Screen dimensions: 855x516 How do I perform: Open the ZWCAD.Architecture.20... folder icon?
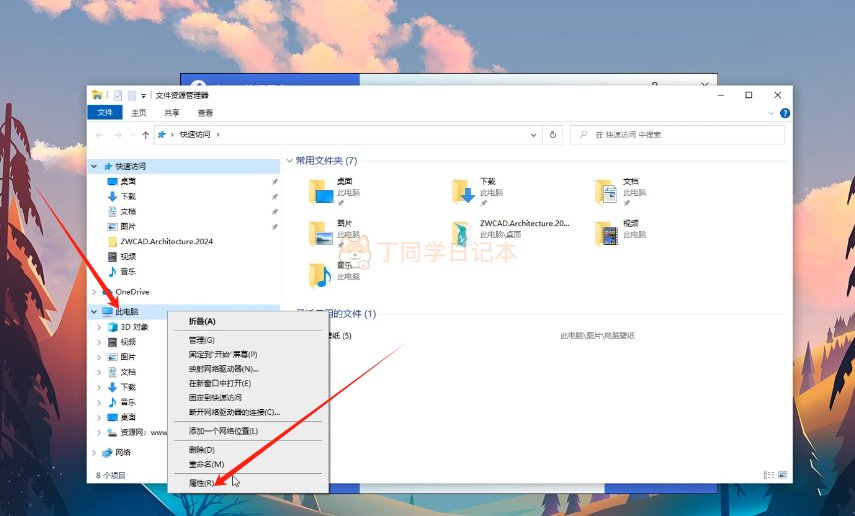[x=462, y=234]
